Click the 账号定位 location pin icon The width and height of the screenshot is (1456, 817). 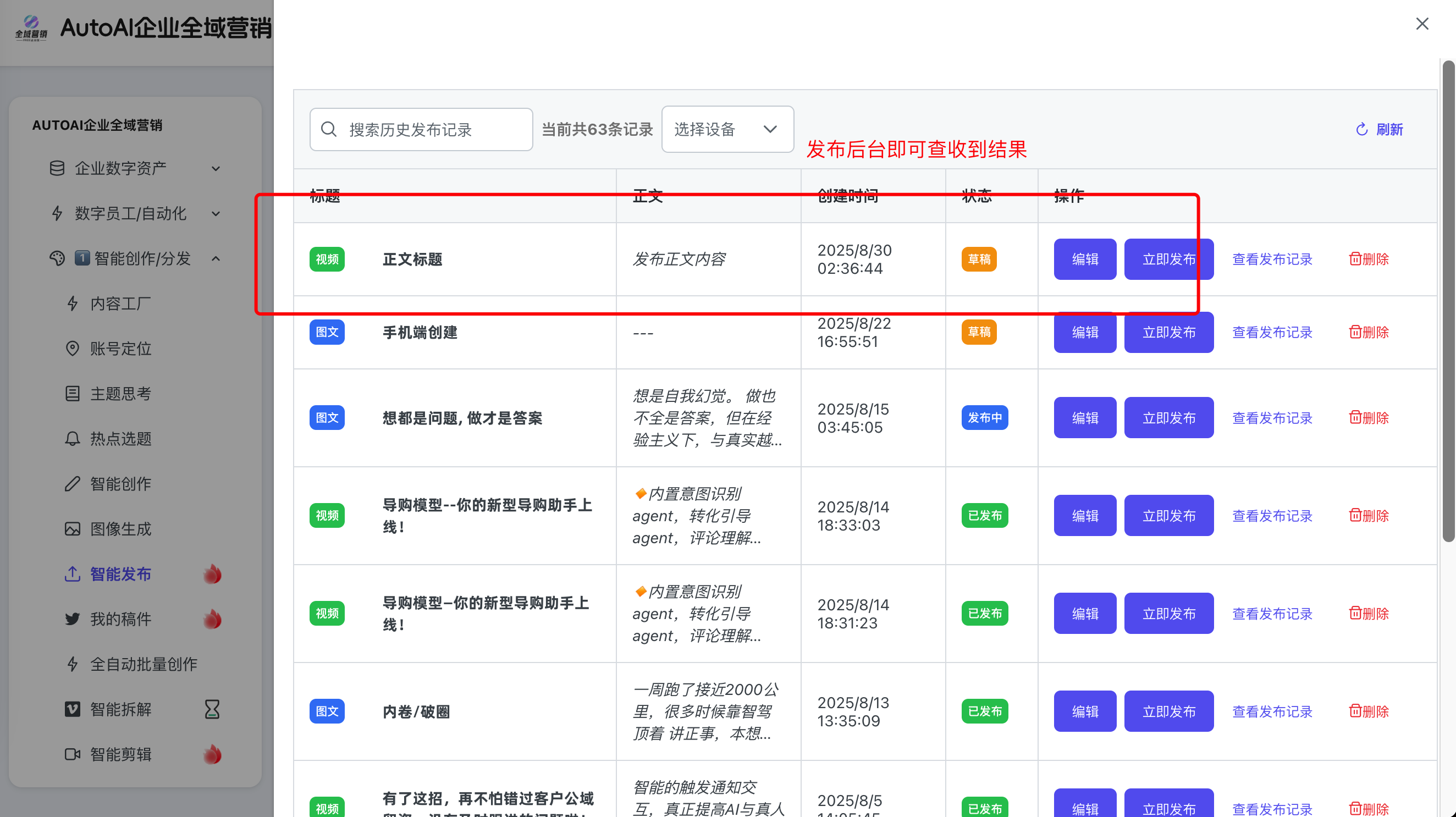[x=73, y=349]
